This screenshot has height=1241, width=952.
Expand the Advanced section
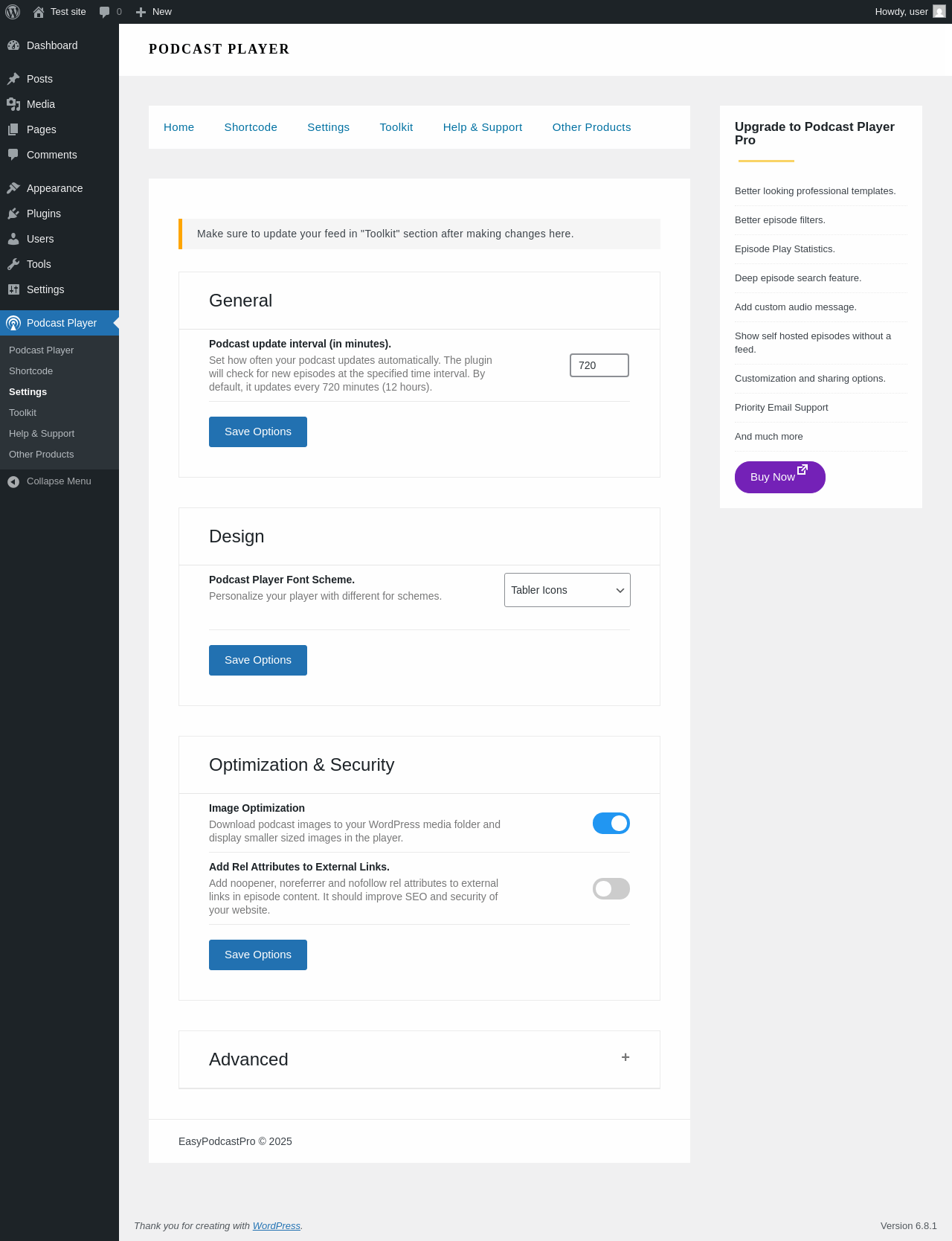(x=625, y=1057)
